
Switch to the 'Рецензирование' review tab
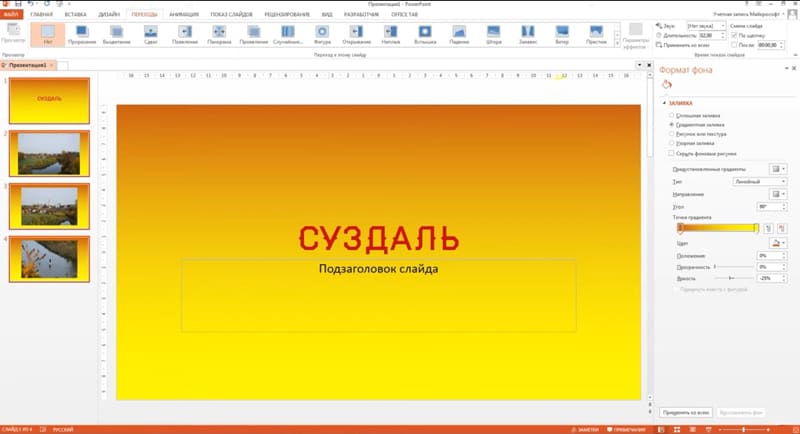tap(287, 14)
